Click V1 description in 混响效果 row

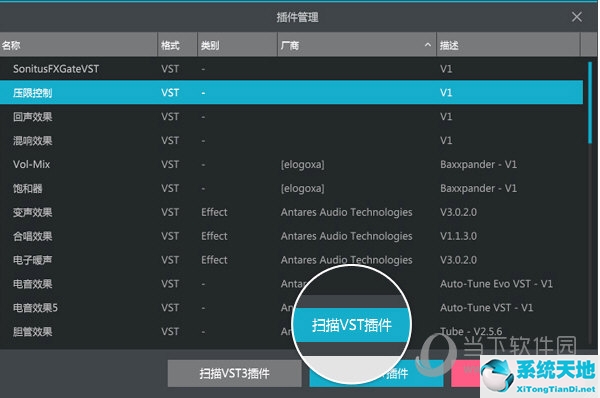[x=446, y=140]
